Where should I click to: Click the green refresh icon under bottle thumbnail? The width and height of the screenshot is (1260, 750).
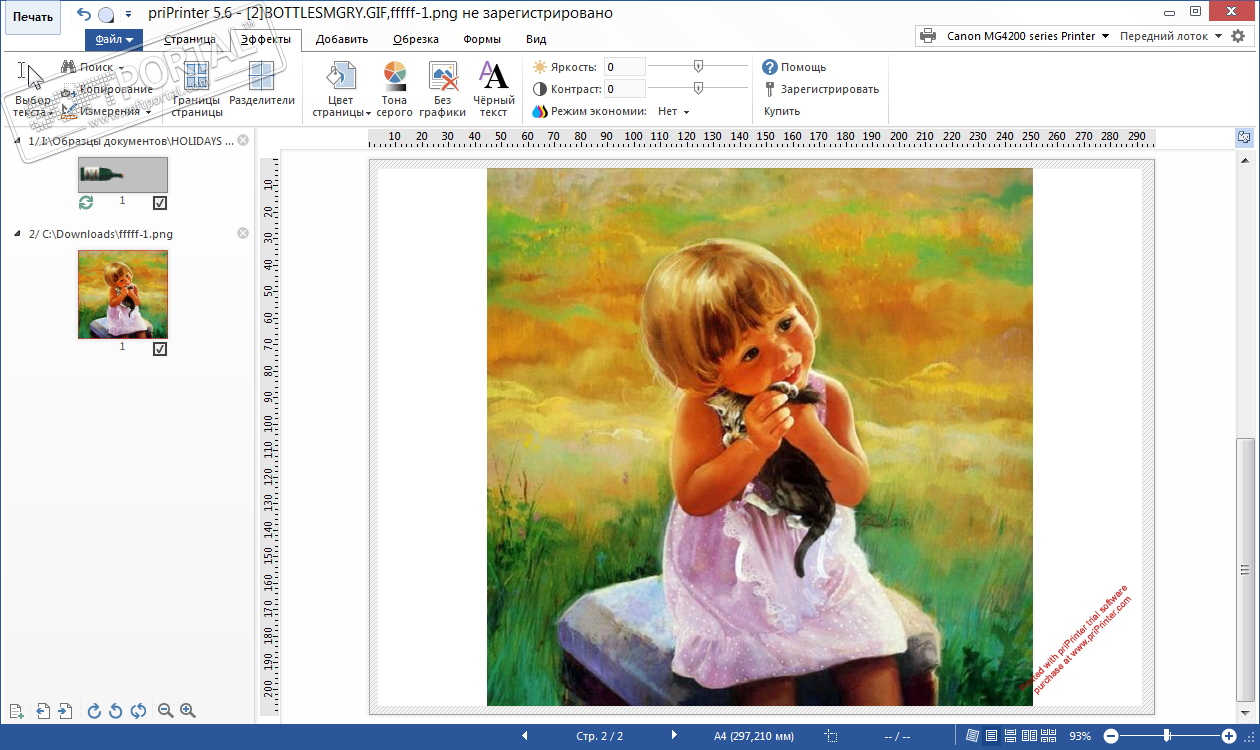pos(86,202)
